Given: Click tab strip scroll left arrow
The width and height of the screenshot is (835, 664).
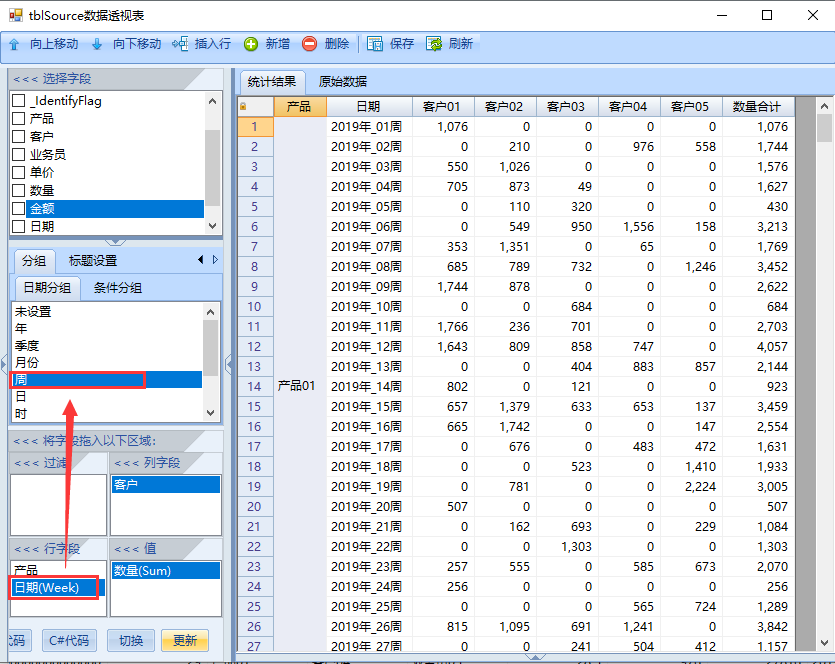Looking at the screenshot, I should pos(201,260).
